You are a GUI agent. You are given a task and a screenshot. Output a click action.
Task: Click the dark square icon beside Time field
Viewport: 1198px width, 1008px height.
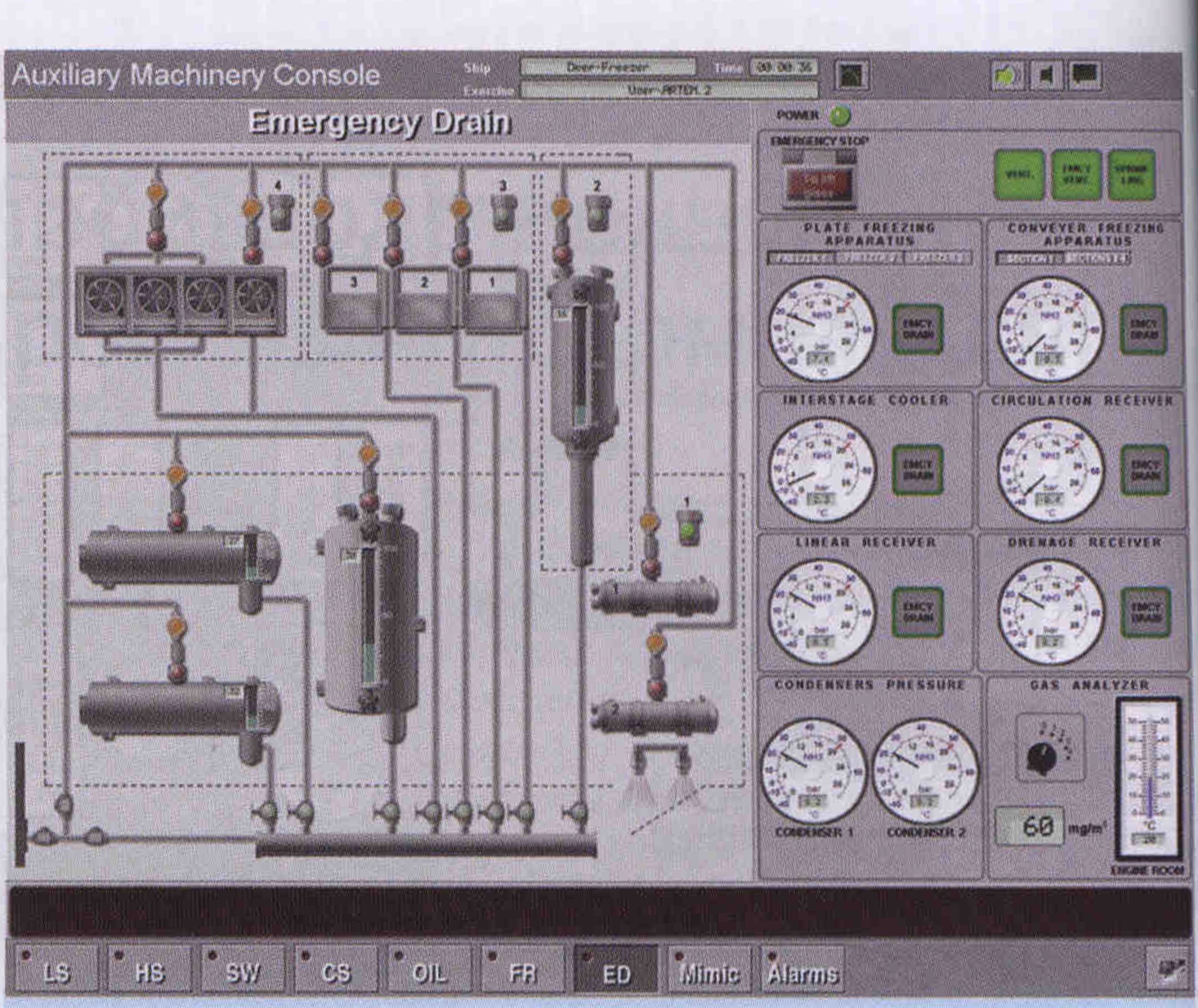[x=852, y=75]
